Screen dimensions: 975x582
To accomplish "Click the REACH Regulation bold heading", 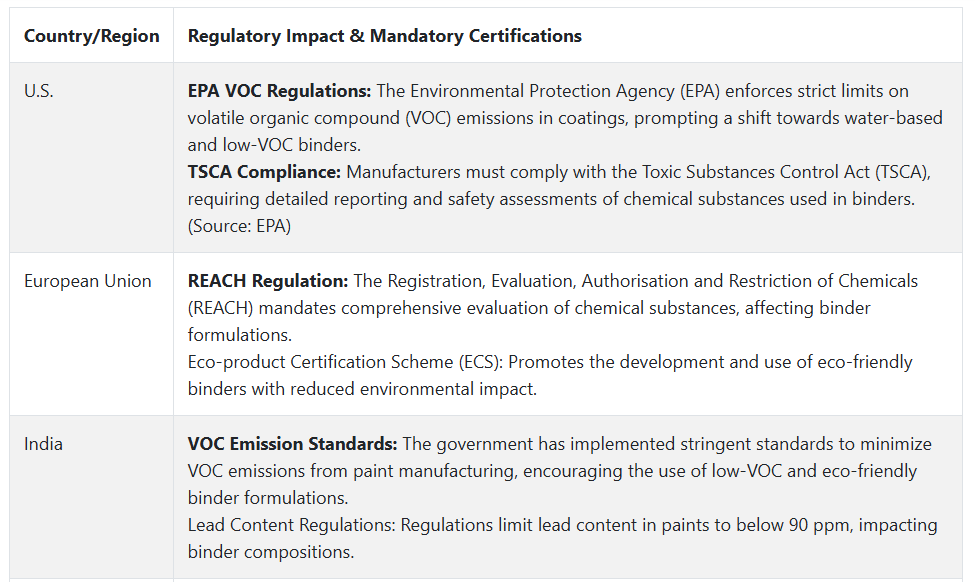I will pos(268,281).
